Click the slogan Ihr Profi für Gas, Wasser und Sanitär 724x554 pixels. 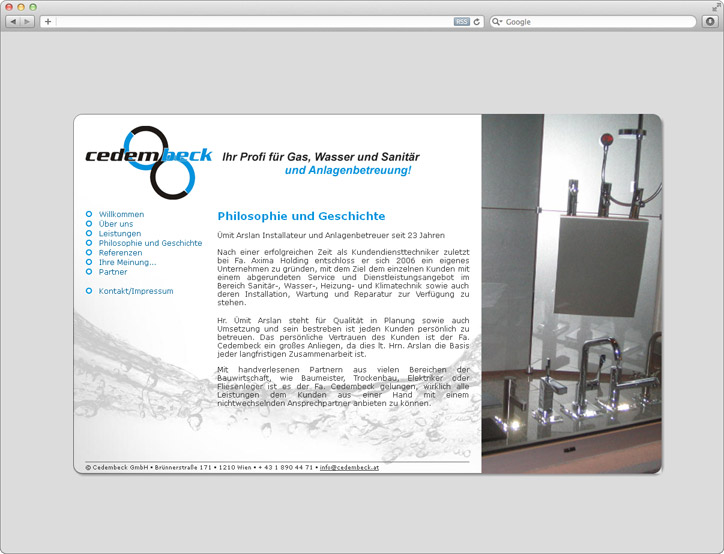click(321, 157)
